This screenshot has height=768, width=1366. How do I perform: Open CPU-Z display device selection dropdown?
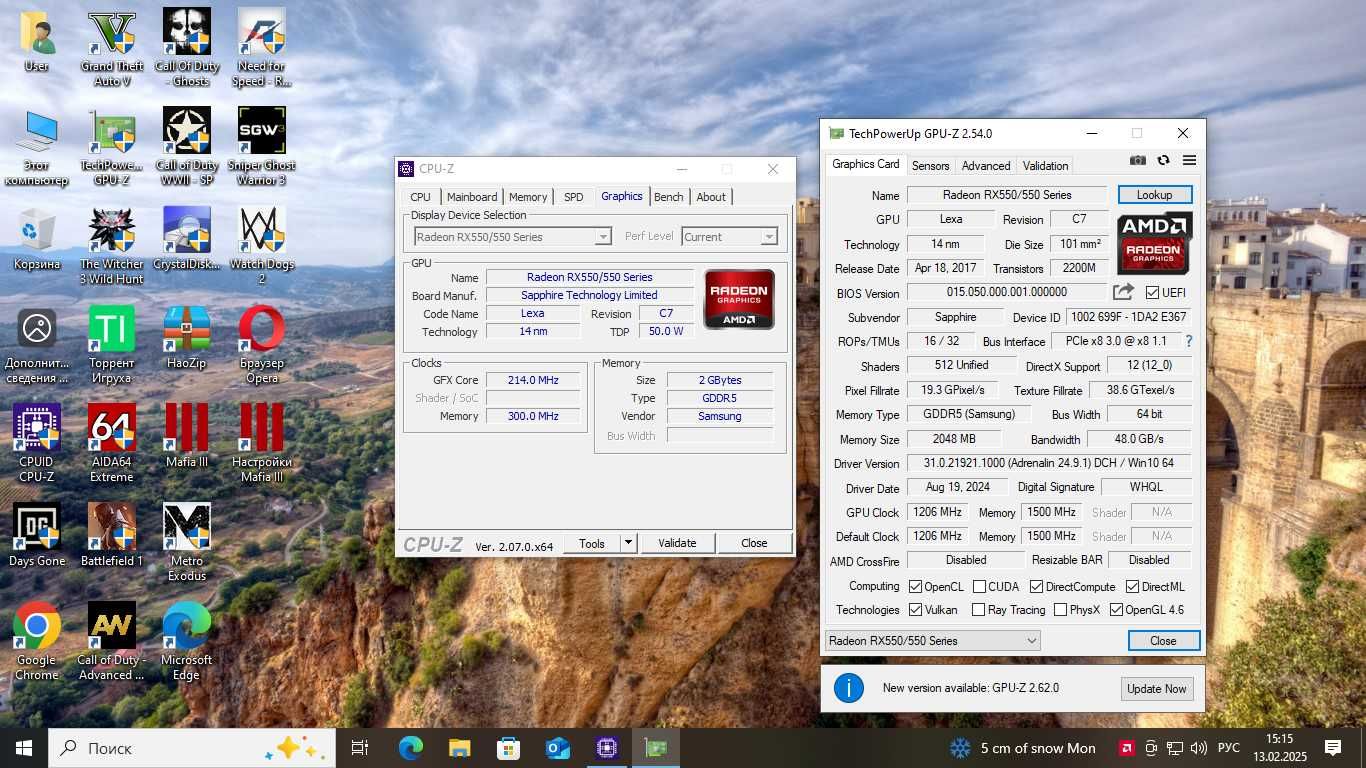pos(513,237)
